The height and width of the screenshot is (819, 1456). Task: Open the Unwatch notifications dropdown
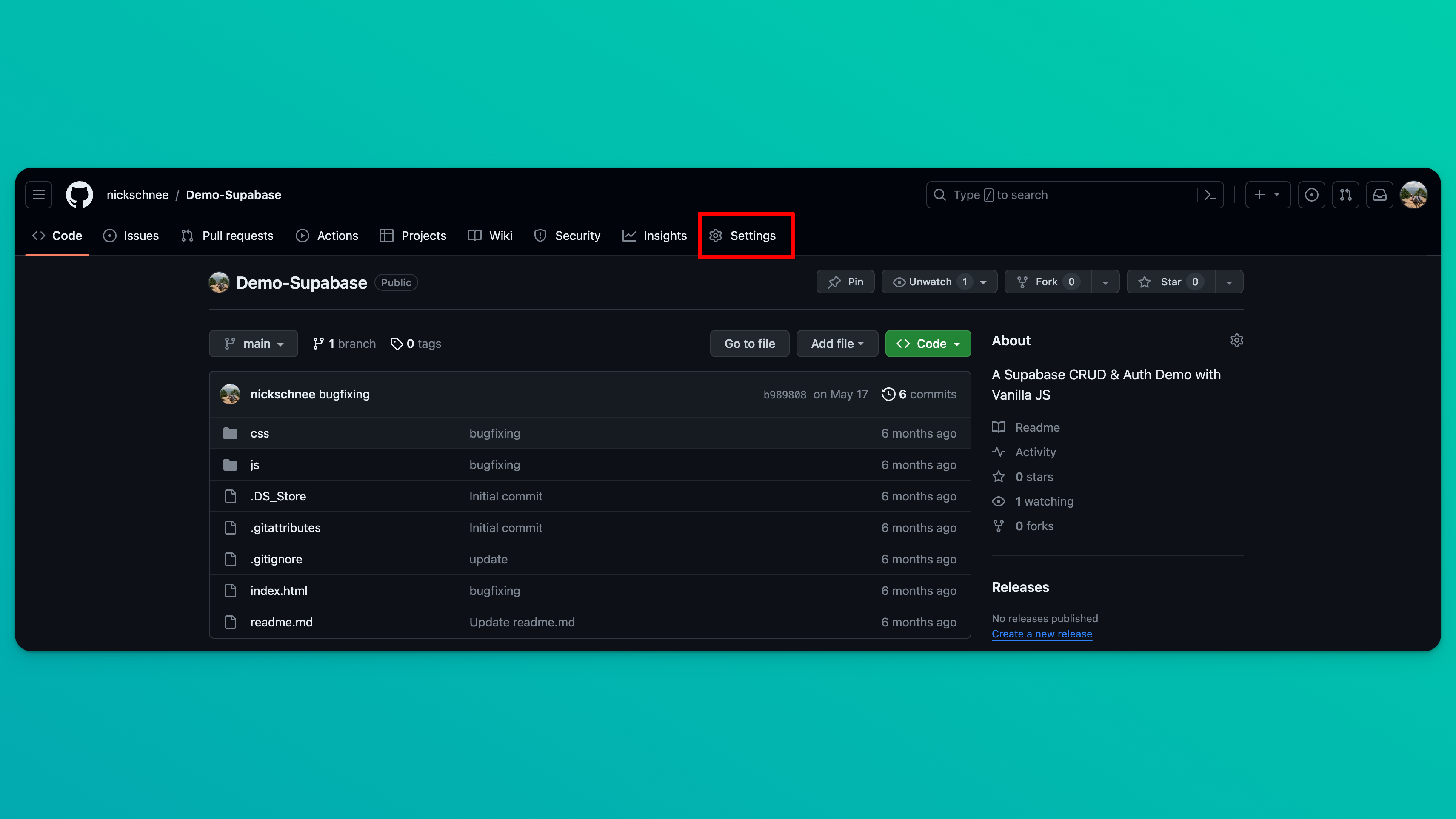(x=939, y=282)
